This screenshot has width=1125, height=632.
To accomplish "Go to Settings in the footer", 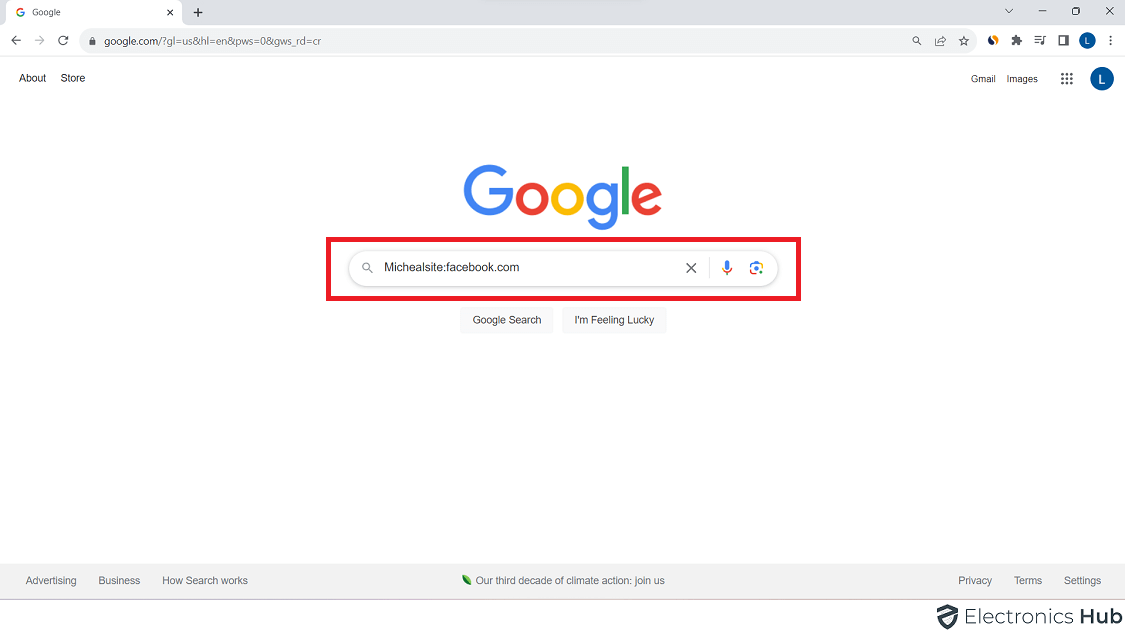I will [x=1082, y=580].
